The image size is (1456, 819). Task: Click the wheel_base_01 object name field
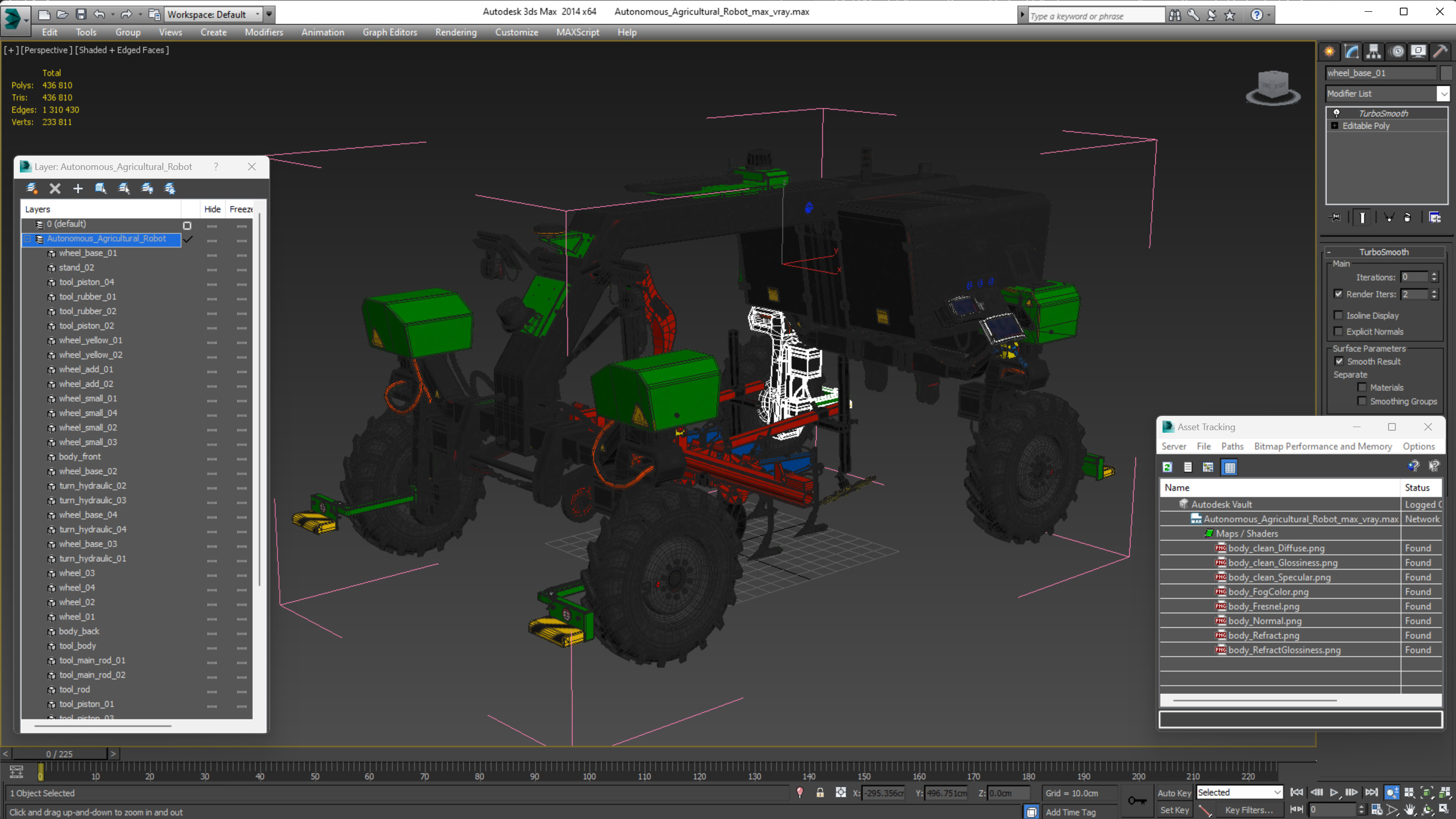pos(1380,73)
